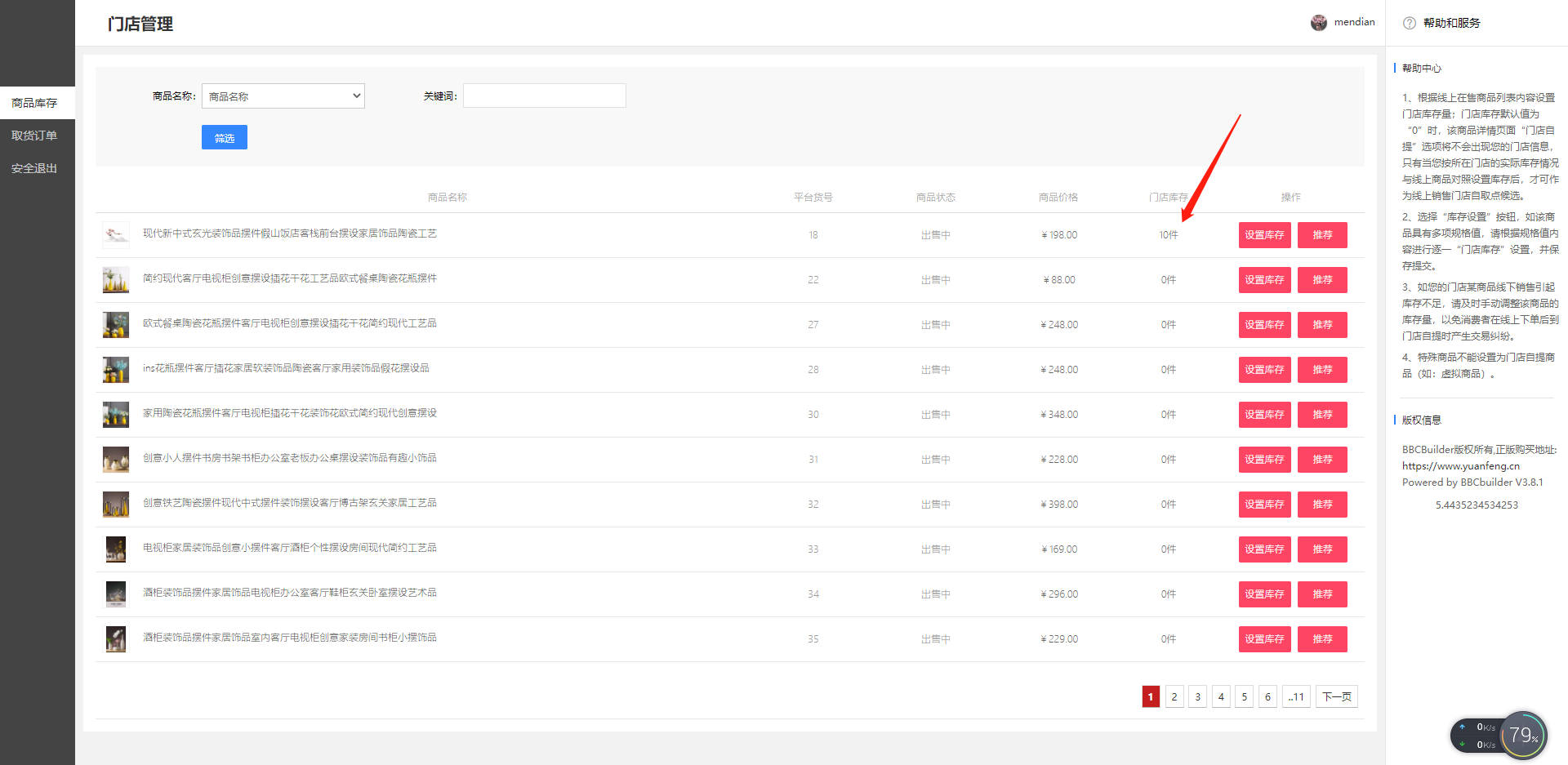The height and width of the screenshot is (765, 1568).
Task: Open thumbnail of product number 18
Action: (x=116, y=235)
